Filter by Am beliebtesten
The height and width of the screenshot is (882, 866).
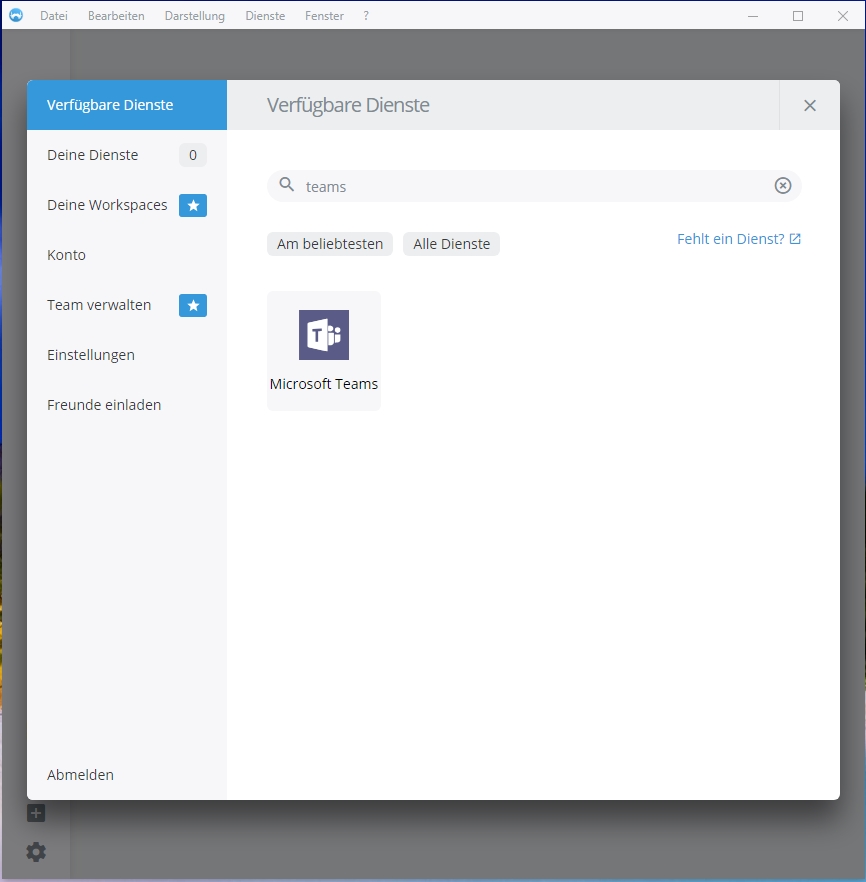click(330, 244)
